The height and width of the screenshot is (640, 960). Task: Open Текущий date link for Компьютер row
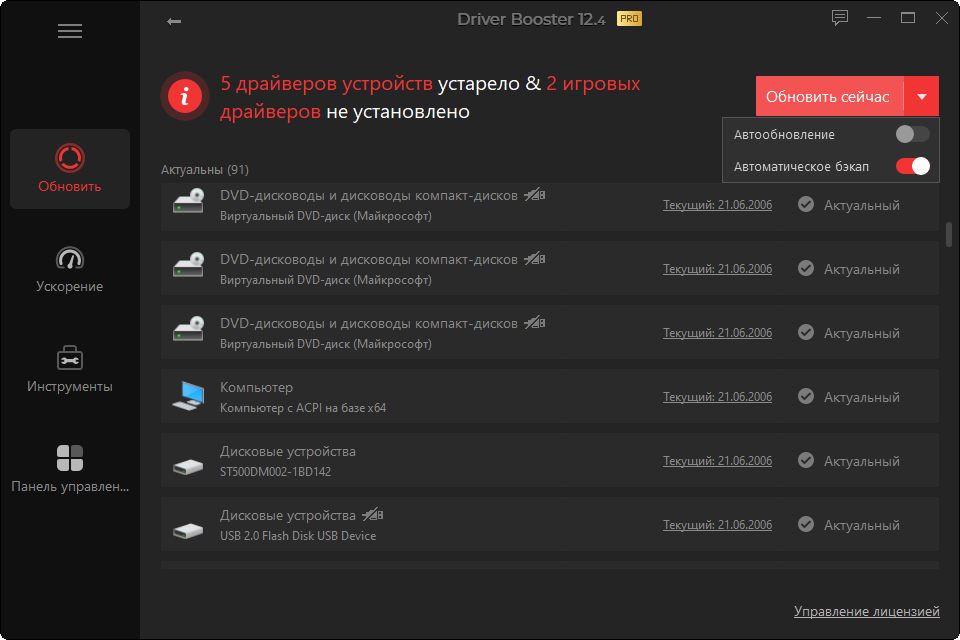717,397
